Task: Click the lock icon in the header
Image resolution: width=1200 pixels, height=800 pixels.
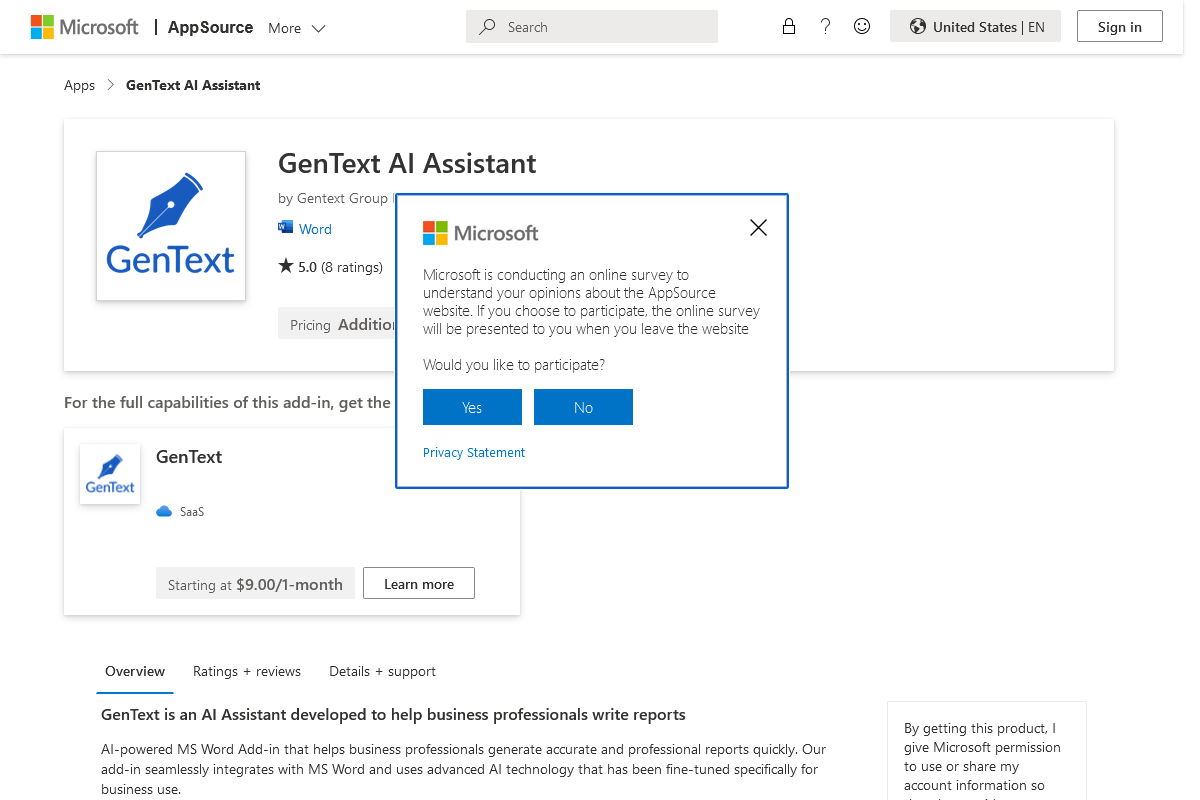Action: pyautogui.click(x=789, y=26)
